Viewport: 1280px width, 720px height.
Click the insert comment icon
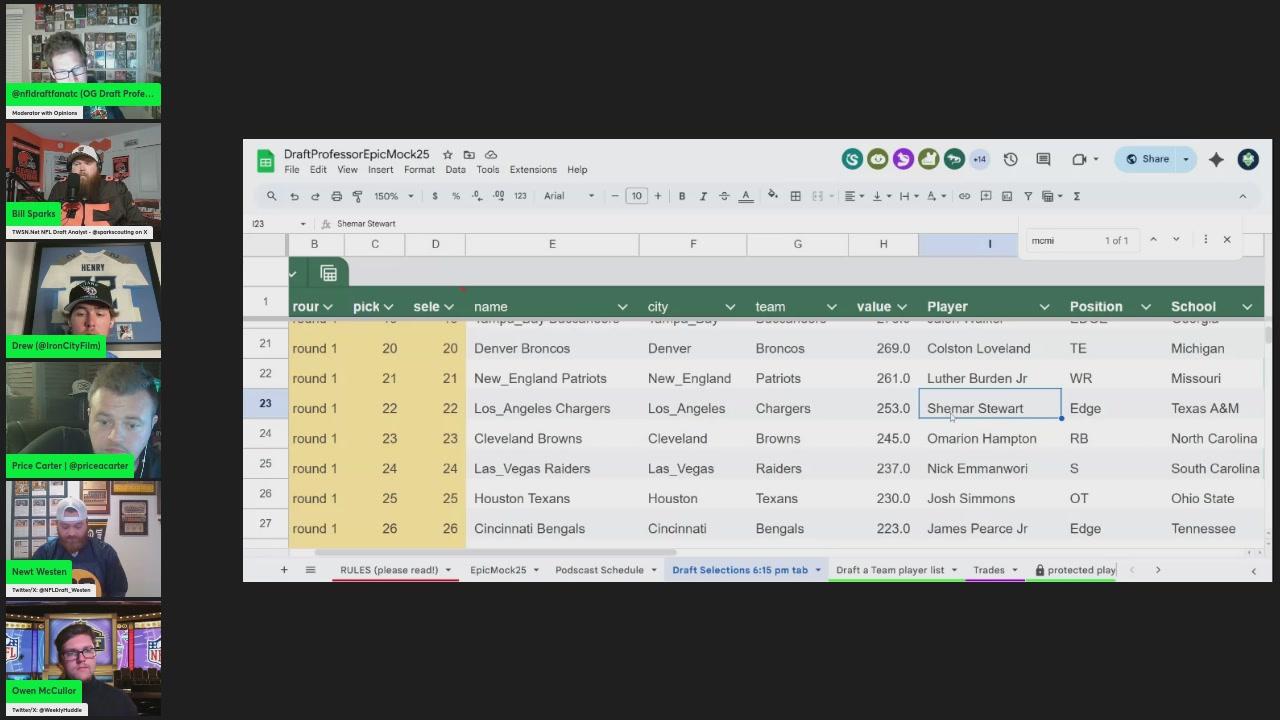(x=986, y=196)
